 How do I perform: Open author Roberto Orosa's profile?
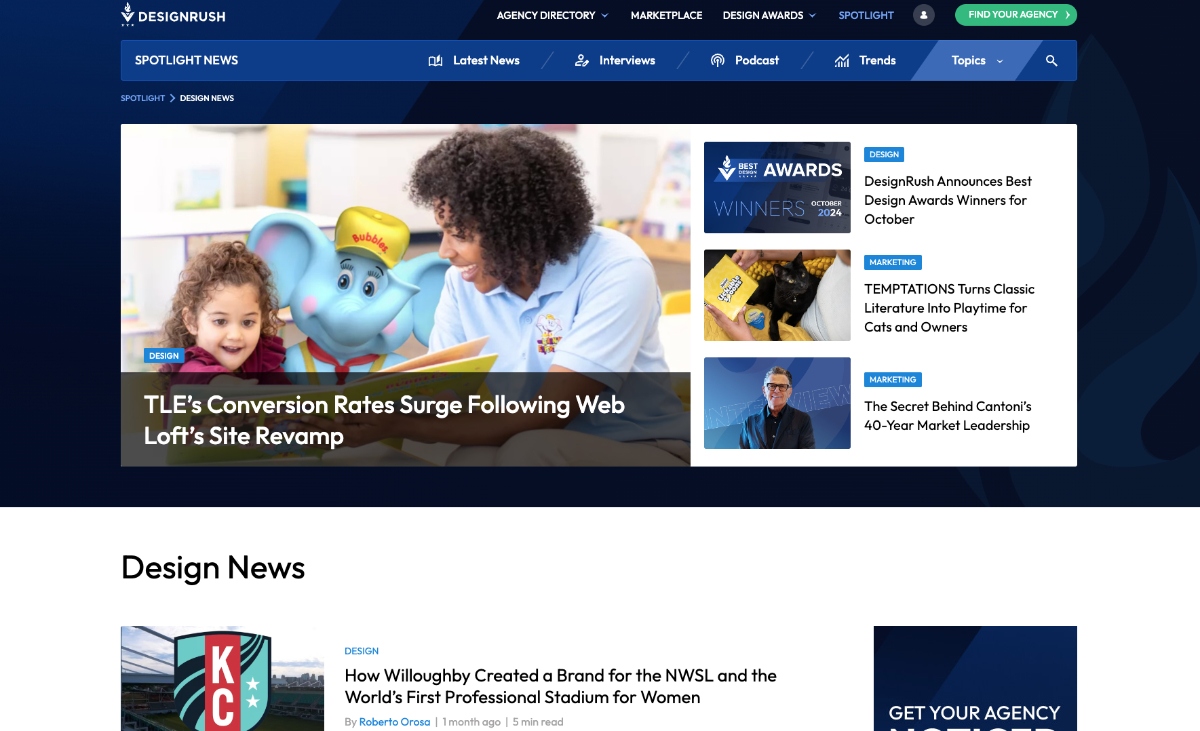pos(395,722)
